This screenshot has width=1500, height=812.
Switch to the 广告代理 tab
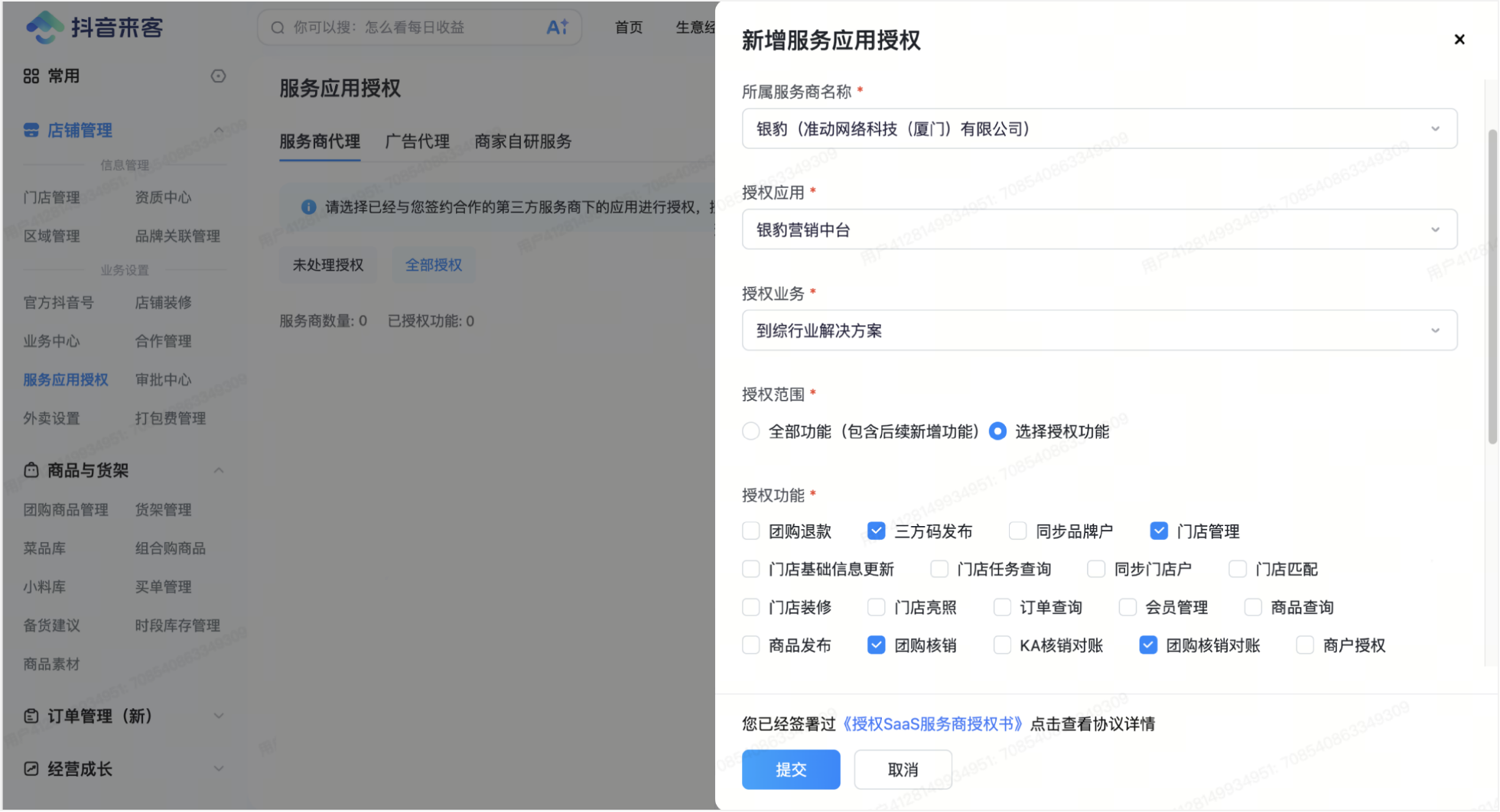(416, 141)
